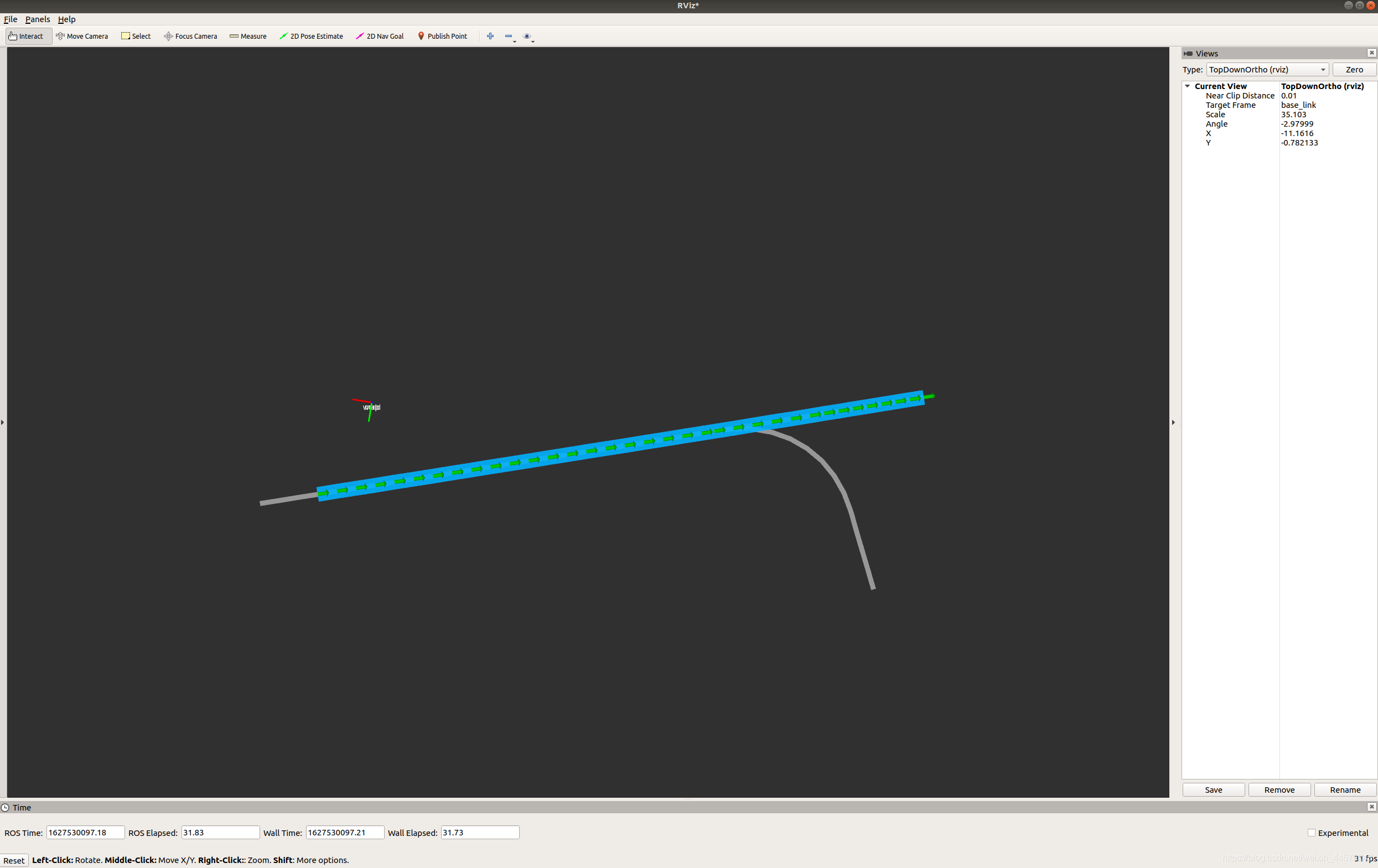The height and width of the screenshot is (868, 1378).
Task: Select the 2D Nav Goal tool
Action: [380, 36]
